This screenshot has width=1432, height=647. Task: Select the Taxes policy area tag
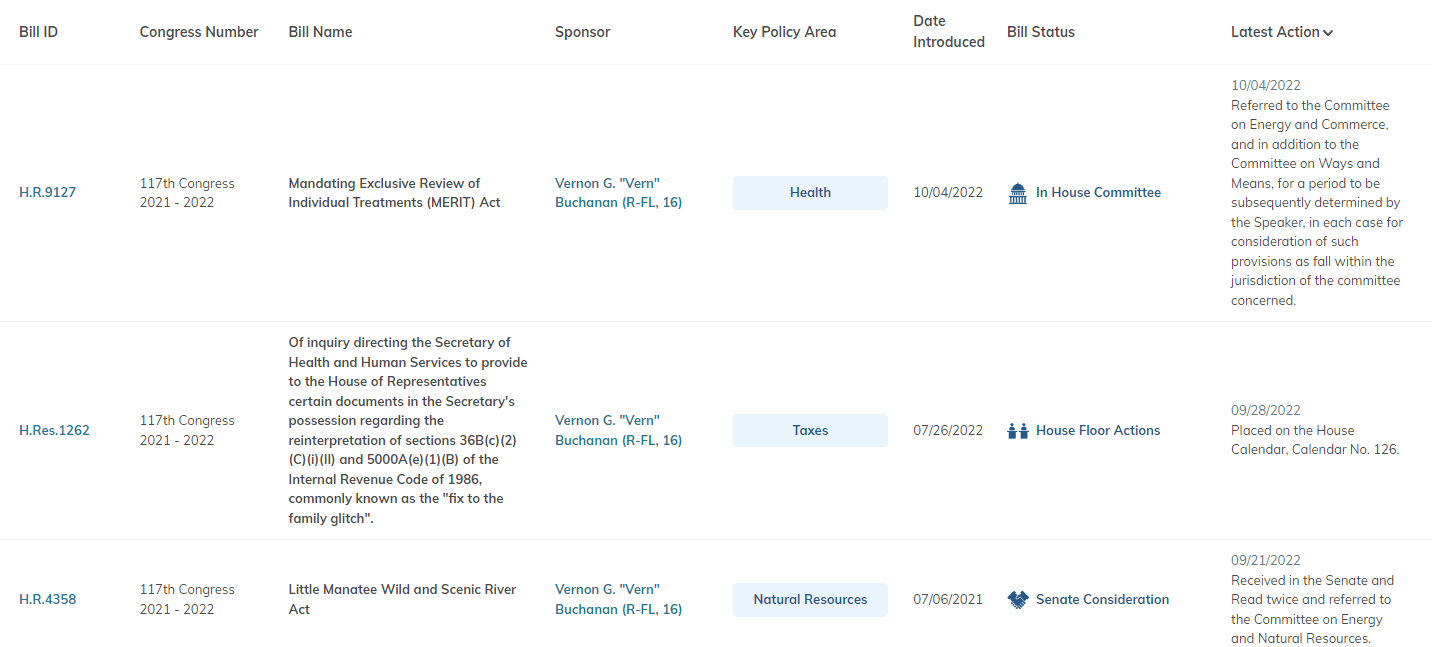pos(810,431)
